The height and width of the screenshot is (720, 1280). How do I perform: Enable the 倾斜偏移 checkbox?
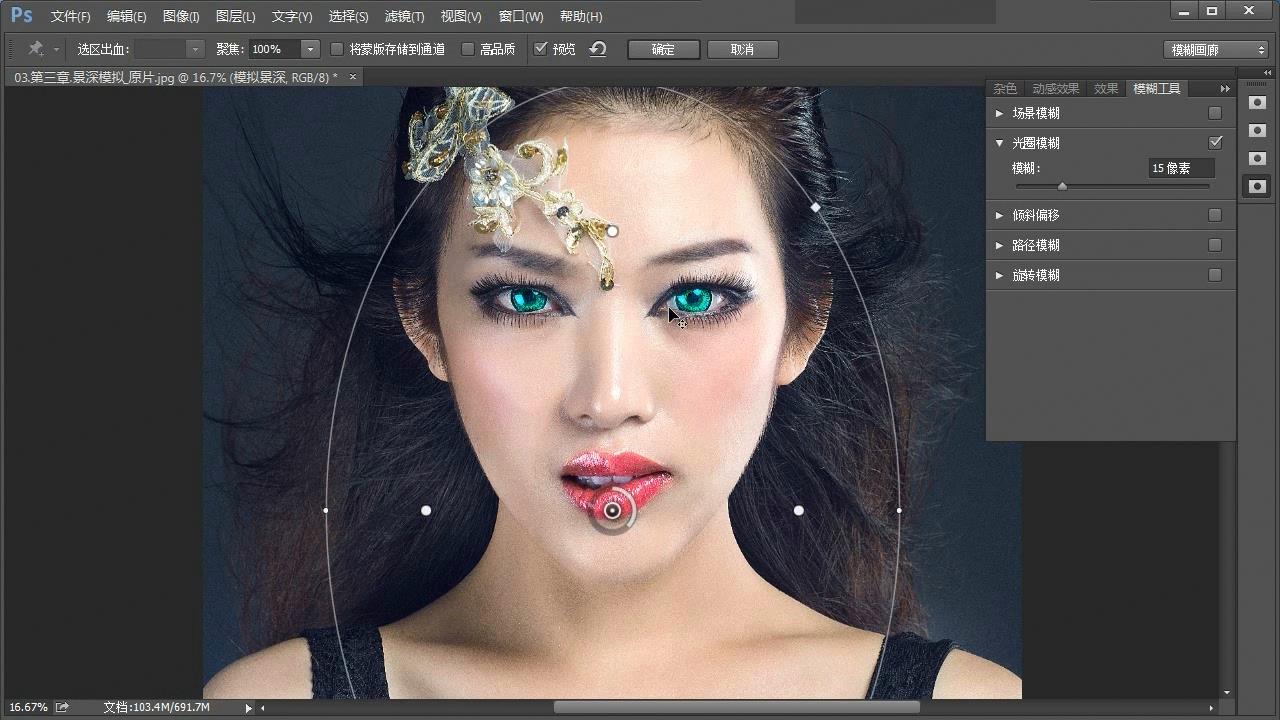1215,215
